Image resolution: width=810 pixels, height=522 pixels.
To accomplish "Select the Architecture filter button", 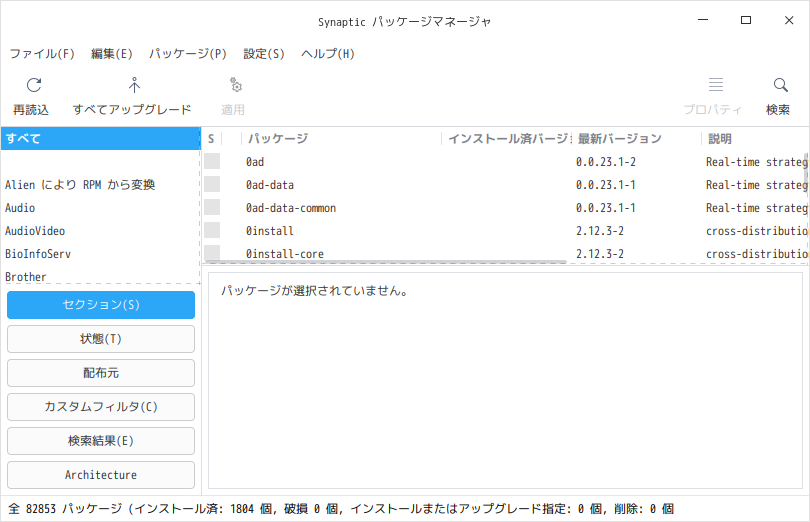I will coord(101,475).
